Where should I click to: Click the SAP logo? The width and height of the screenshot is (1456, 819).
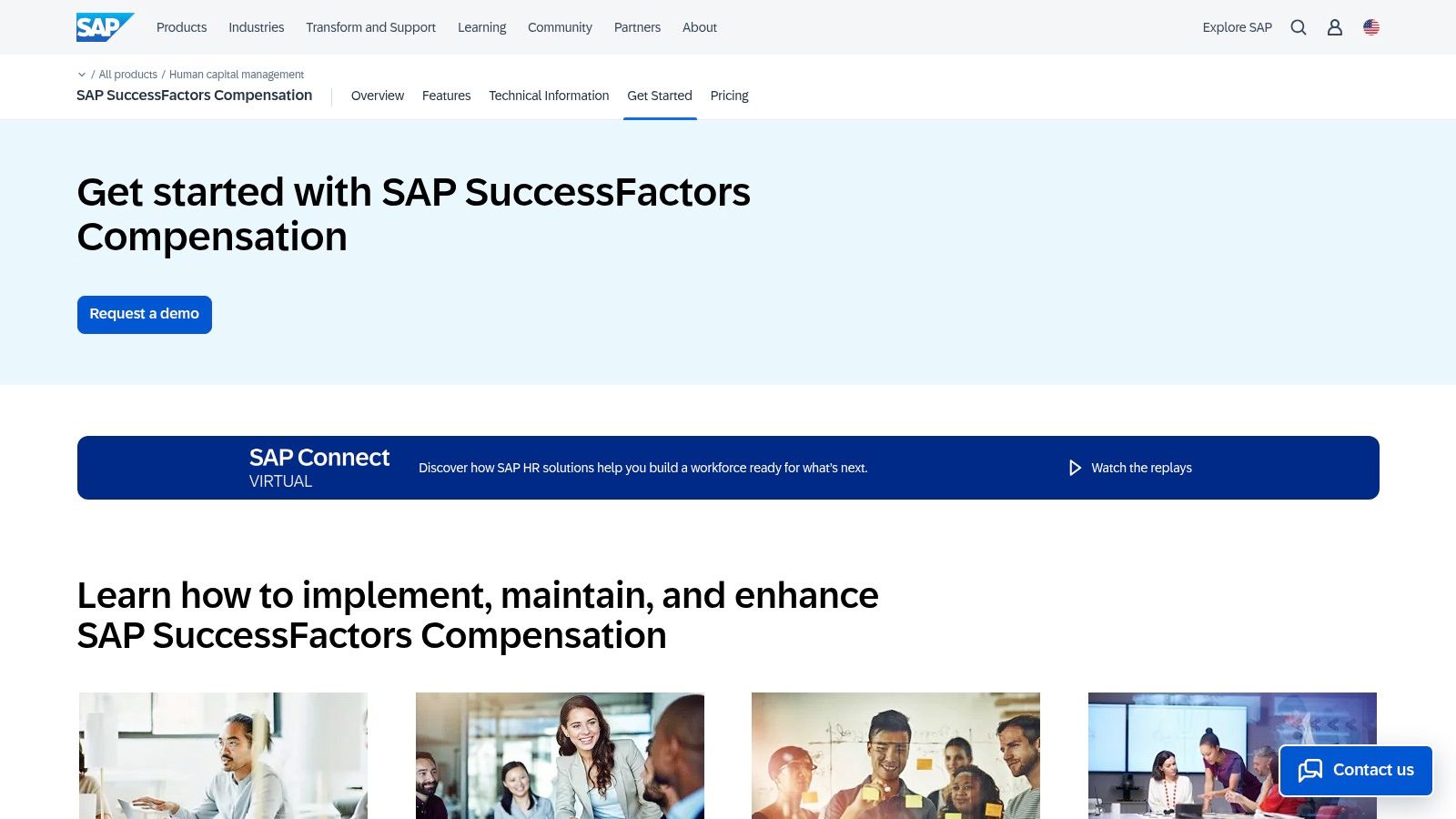click(104, 26)
